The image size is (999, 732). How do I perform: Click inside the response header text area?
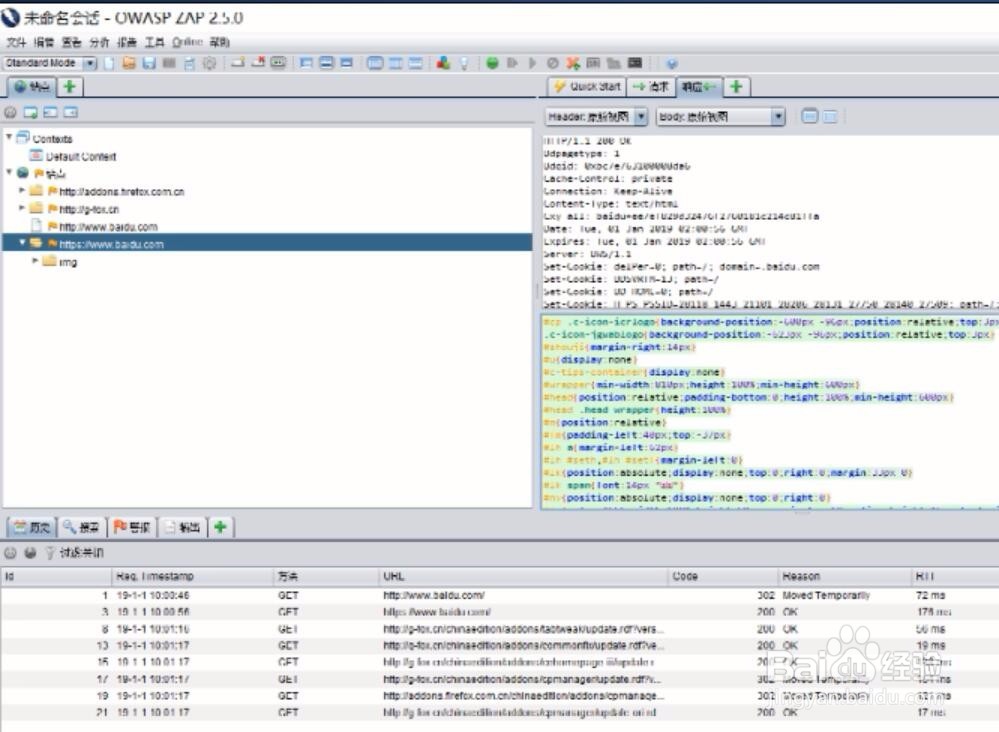(770, 222)
